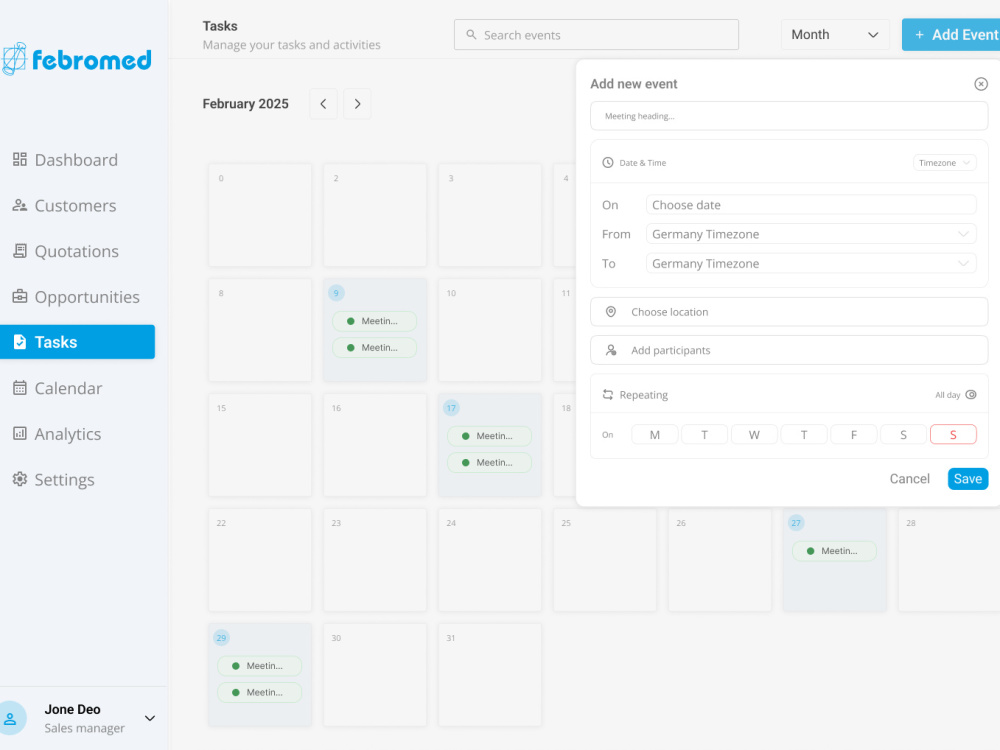The height and width of the screenshot is (750, 1000).
Task: Click the Search events field
Action: tap(596, 34)
